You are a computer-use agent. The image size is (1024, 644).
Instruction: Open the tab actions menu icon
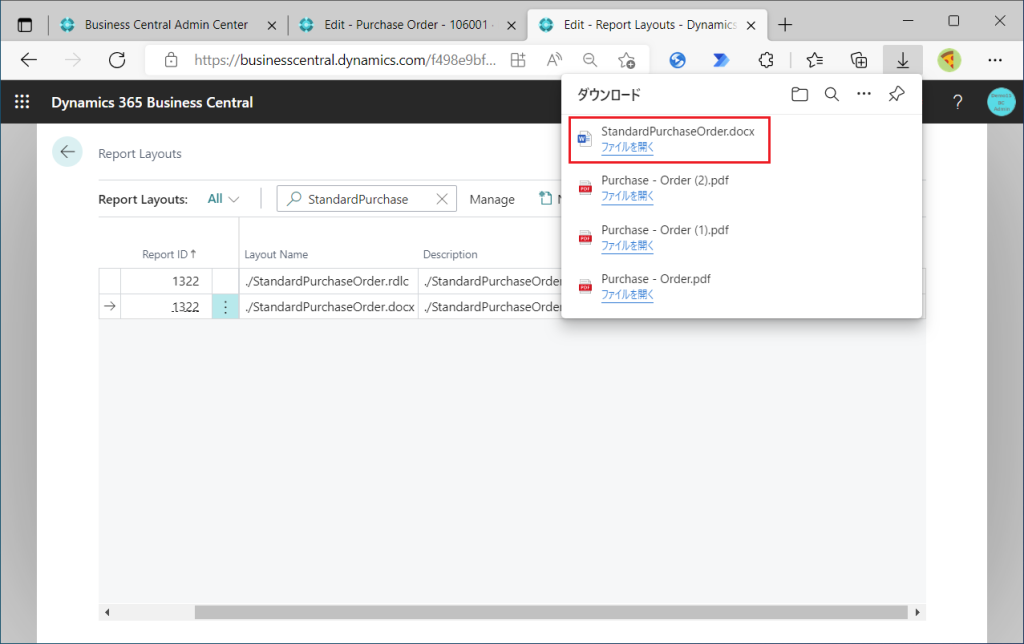pyautogui.click(x=25, y=25)
